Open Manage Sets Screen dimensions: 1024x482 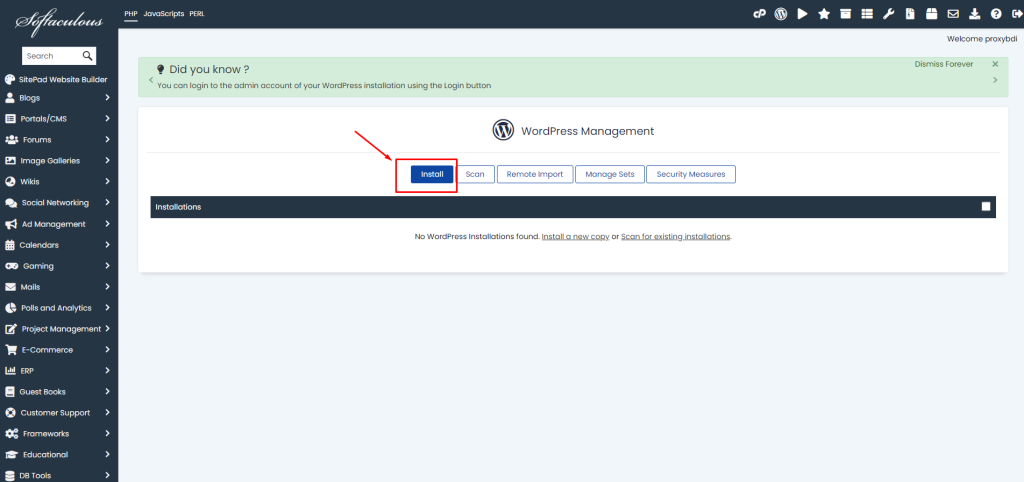point(609,174)
